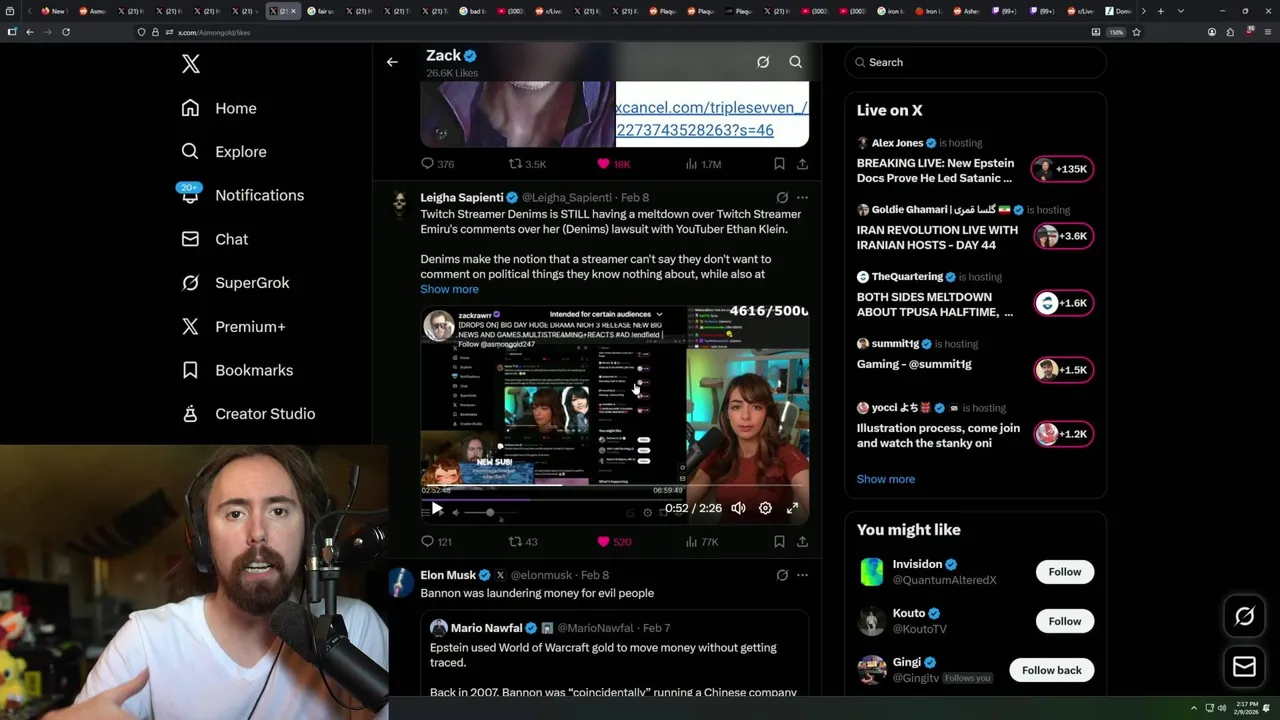Join the Alex Jones live with +135K
1280x720 pixels.
point(1062,169)
